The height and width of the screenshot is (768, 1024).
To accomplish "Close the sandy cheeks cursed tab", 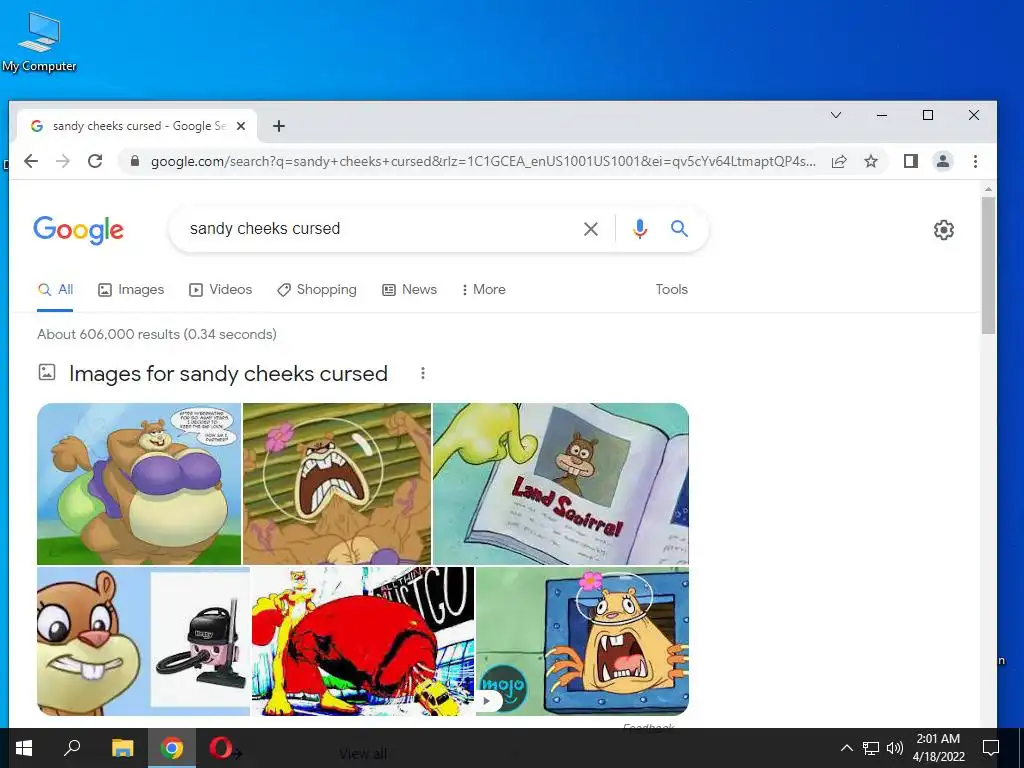I will [x=241, y=126].
